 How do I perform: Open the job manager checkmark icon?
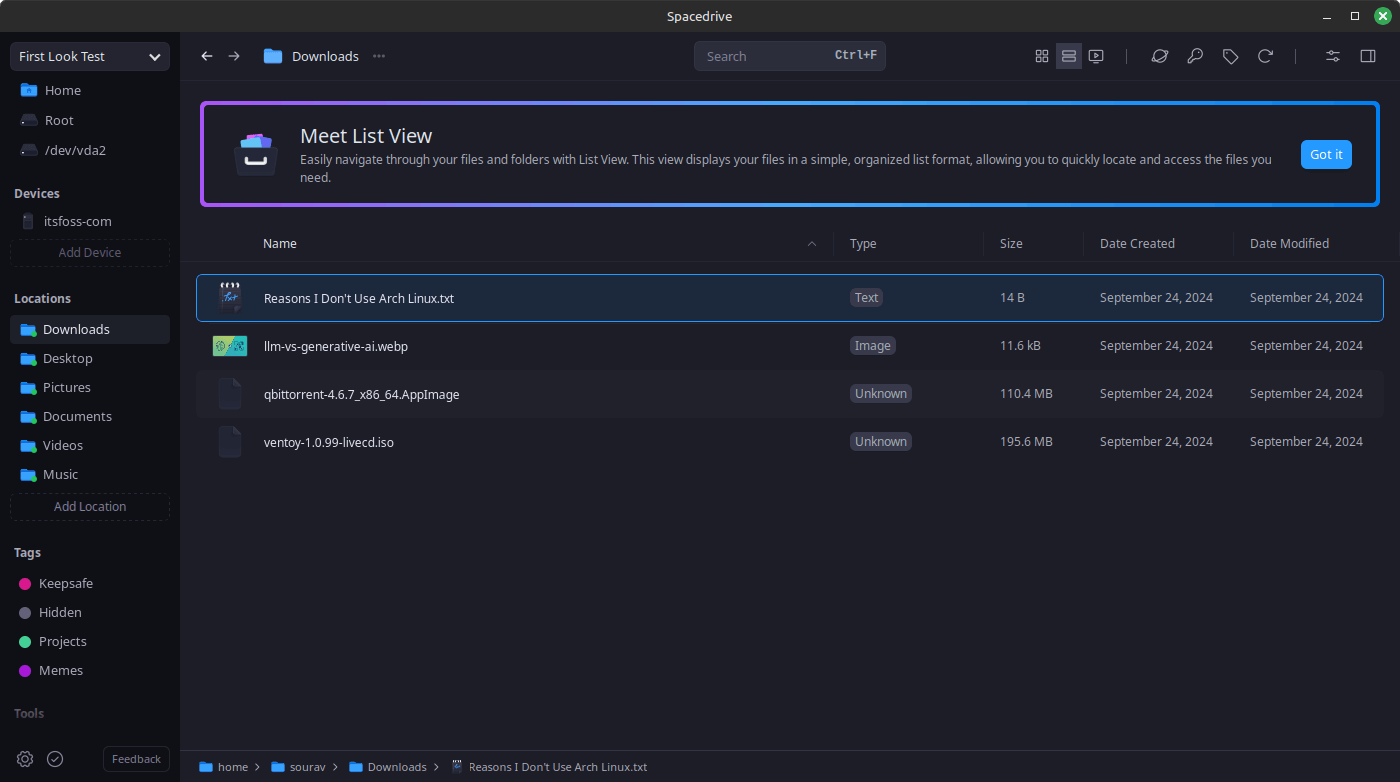tap(55, 759)
